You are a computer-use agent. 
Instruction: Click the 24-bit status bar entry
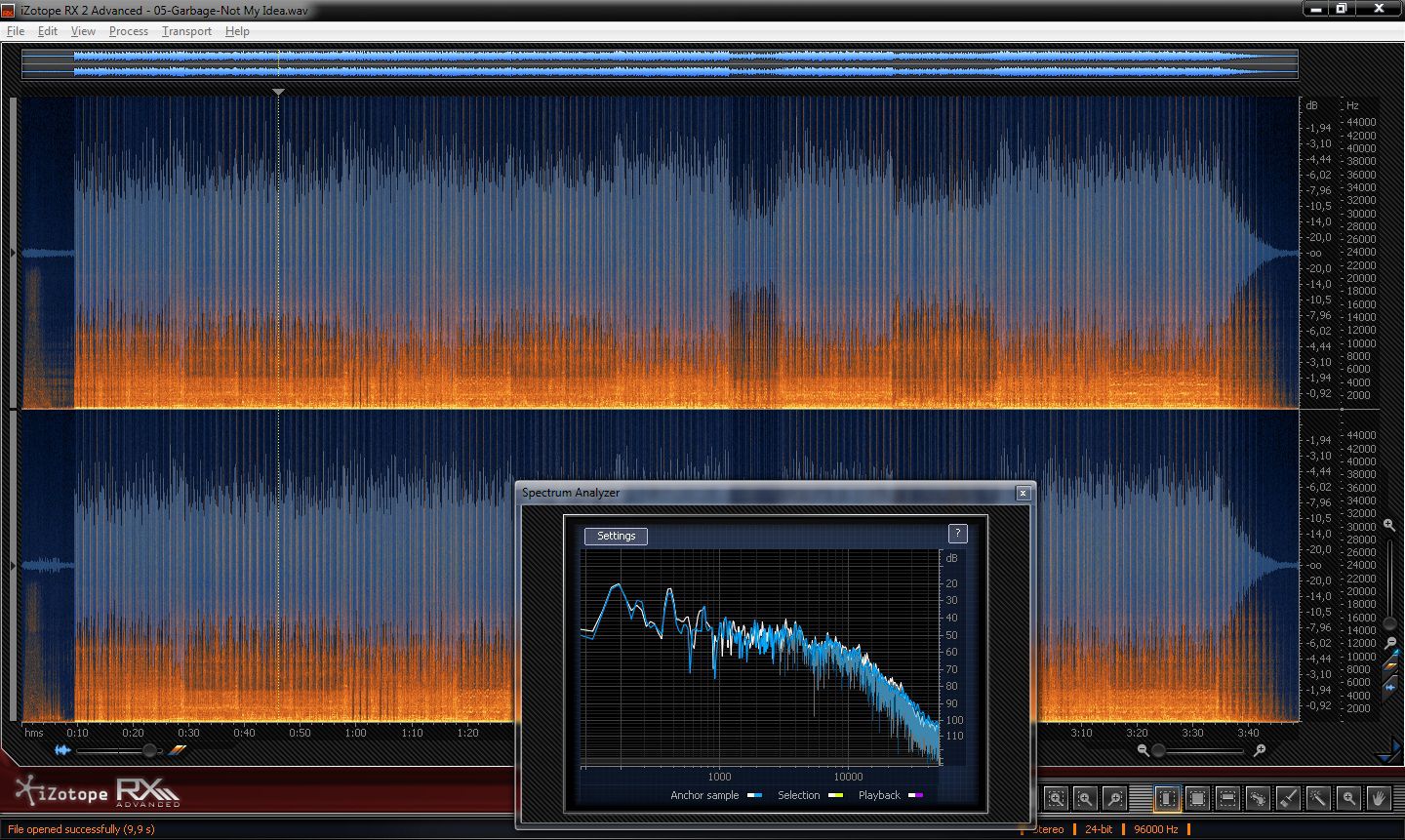[1099, 829]
